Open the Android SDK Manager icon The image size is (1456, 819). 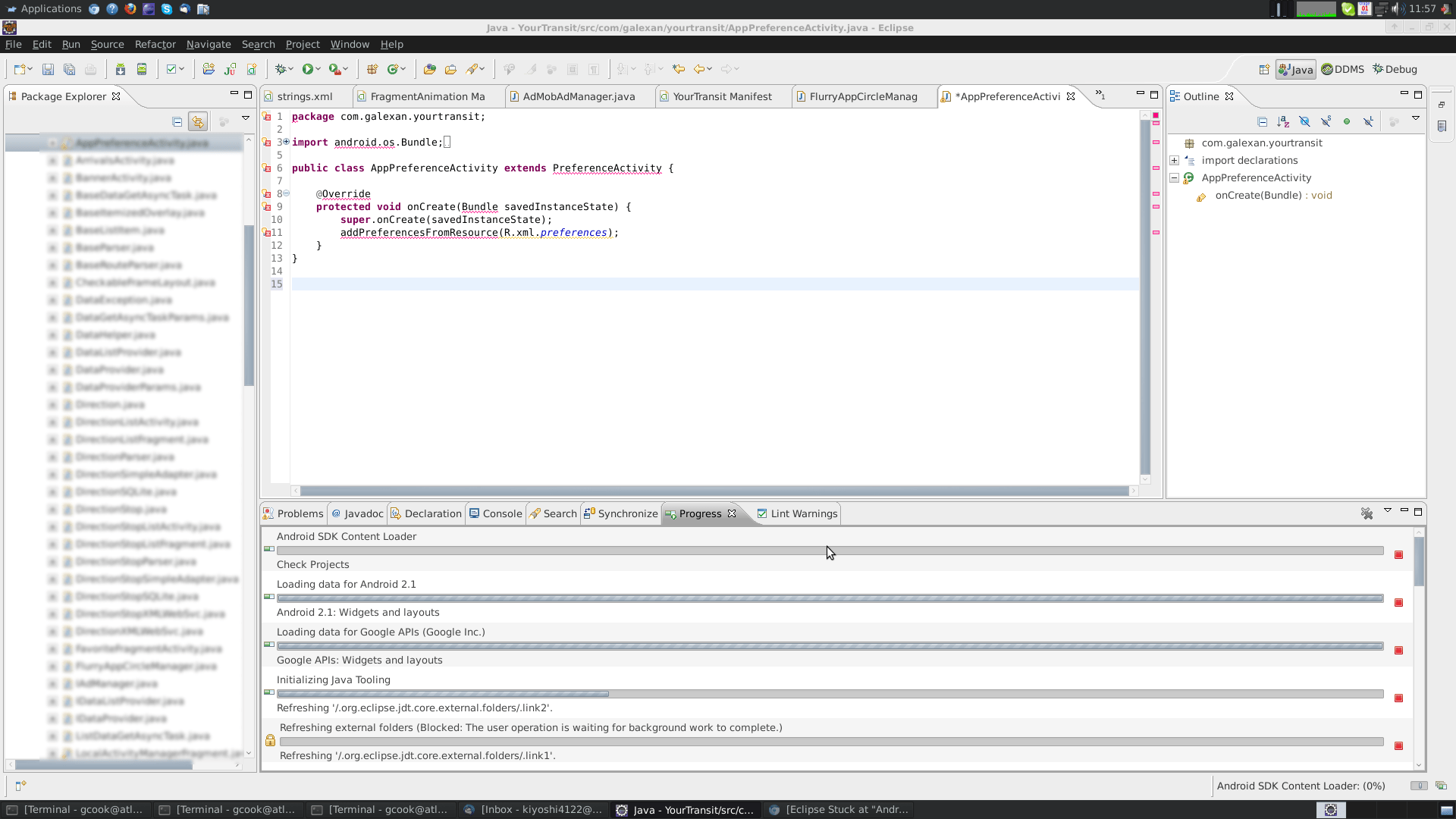121,70
